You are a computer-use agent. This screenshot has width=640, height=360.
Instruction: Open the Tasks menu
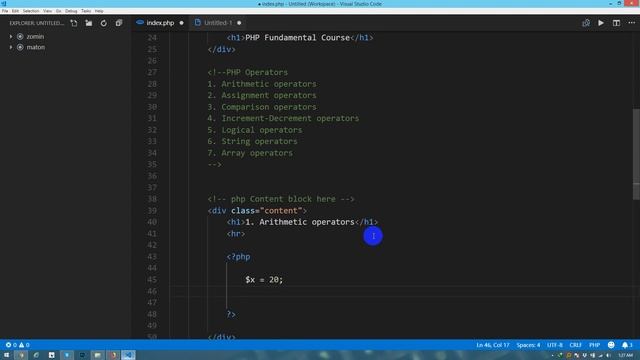(x=86, y=11)
